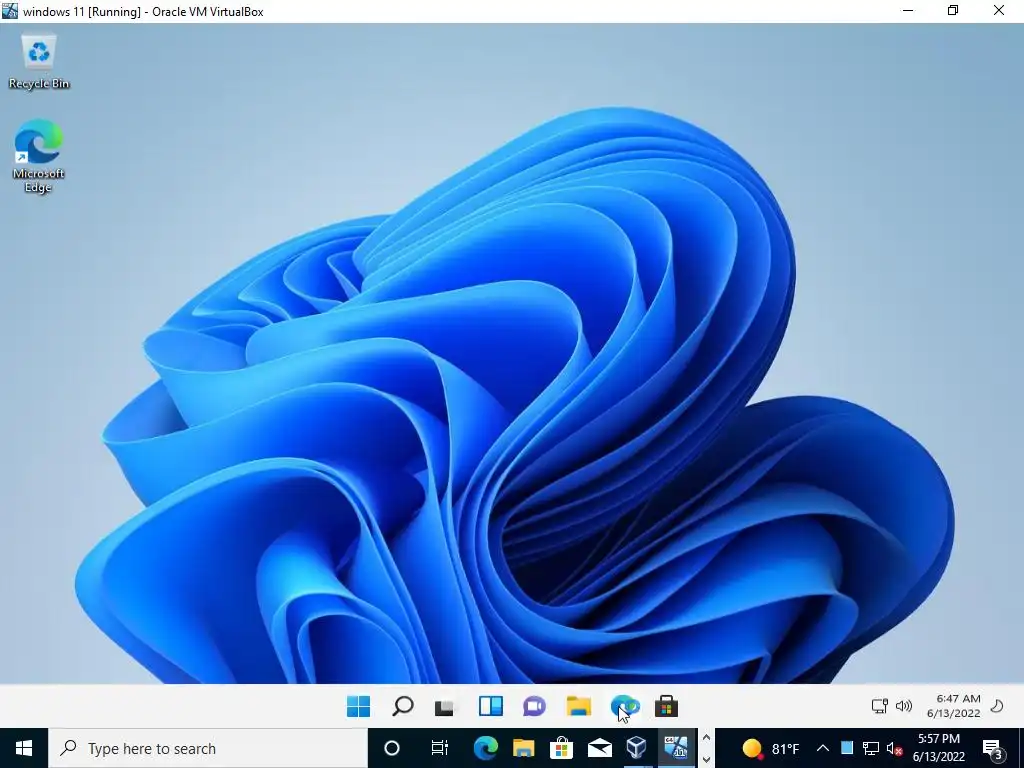Click the 'Type here to search' box
1024x768 pixels.
208,748
